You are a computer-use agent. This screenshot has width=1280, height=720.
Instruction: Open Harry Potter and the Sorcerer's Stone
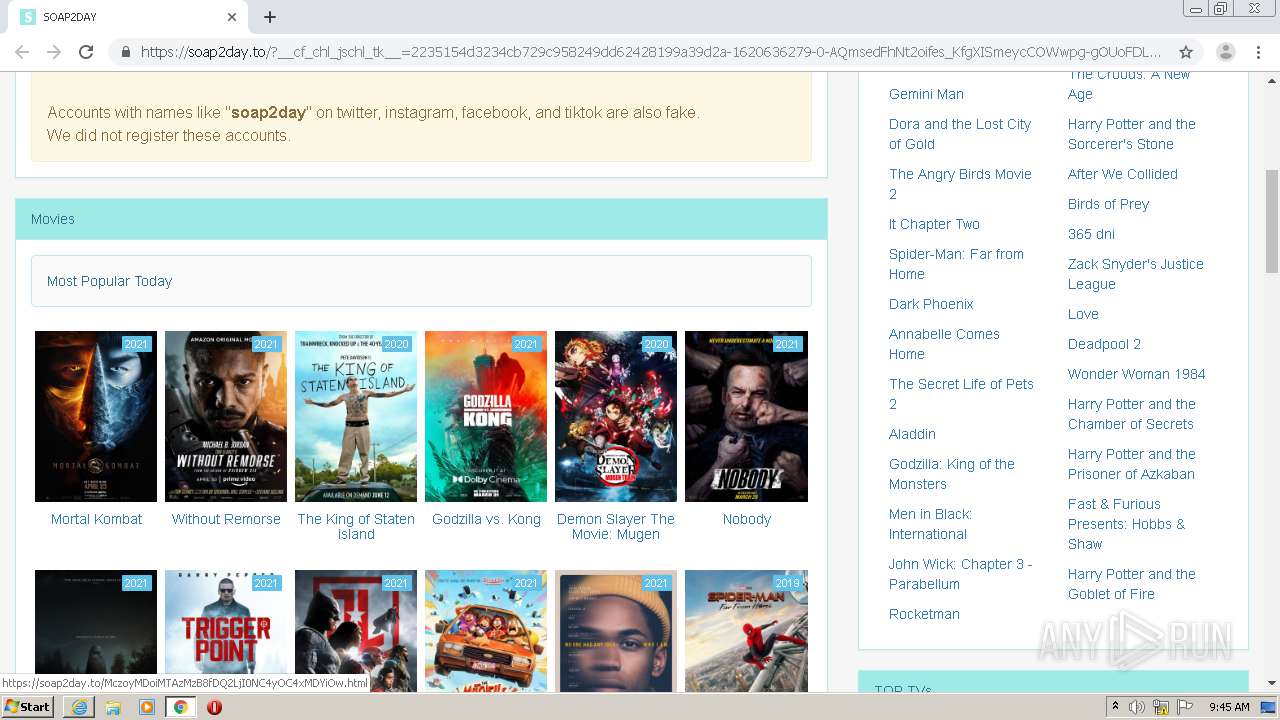[x=1132, y=134]
